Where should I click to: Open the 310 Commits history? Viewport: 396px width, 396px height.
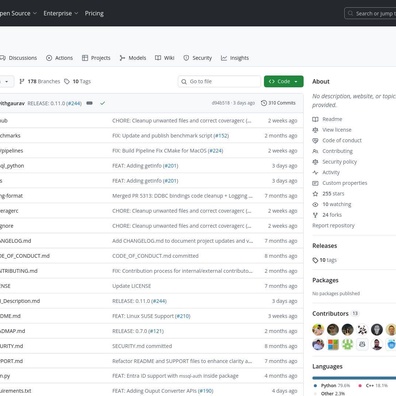coord(278,103)
